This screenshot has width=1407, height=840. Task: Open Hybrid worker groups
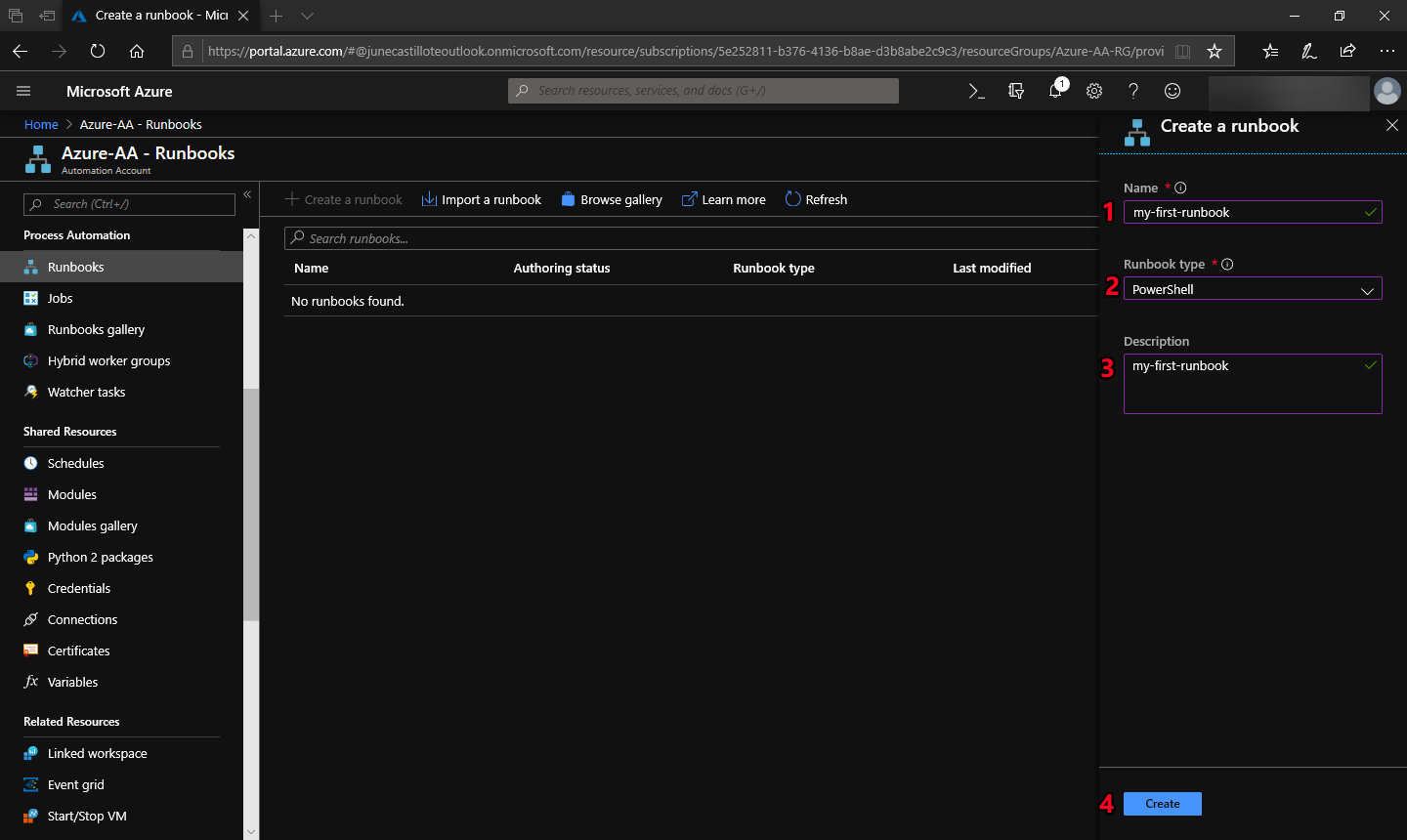pyautogui.click(x=30, y=360)
